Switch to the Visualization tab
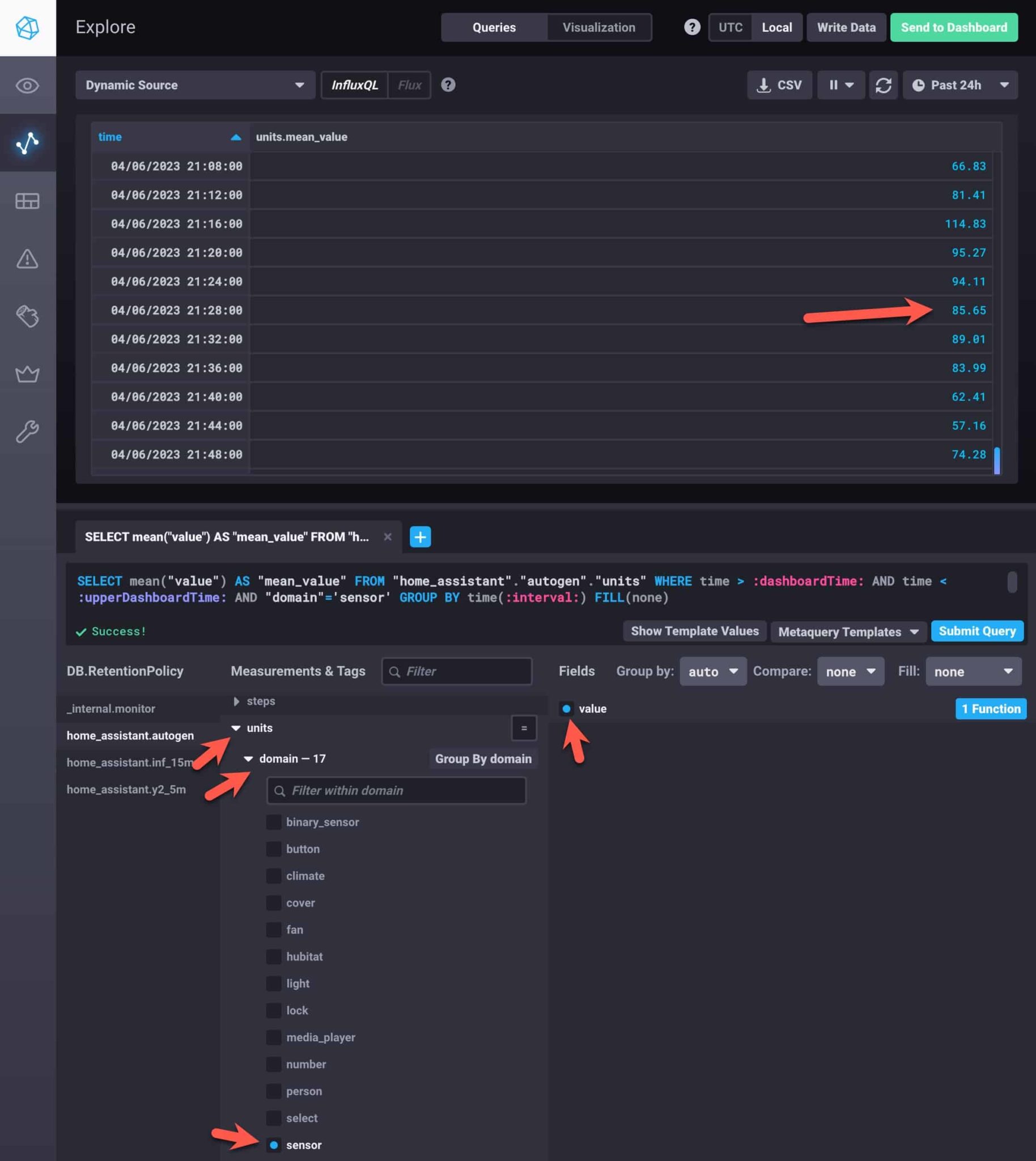1036x1161 pixels. coord(599,27)
